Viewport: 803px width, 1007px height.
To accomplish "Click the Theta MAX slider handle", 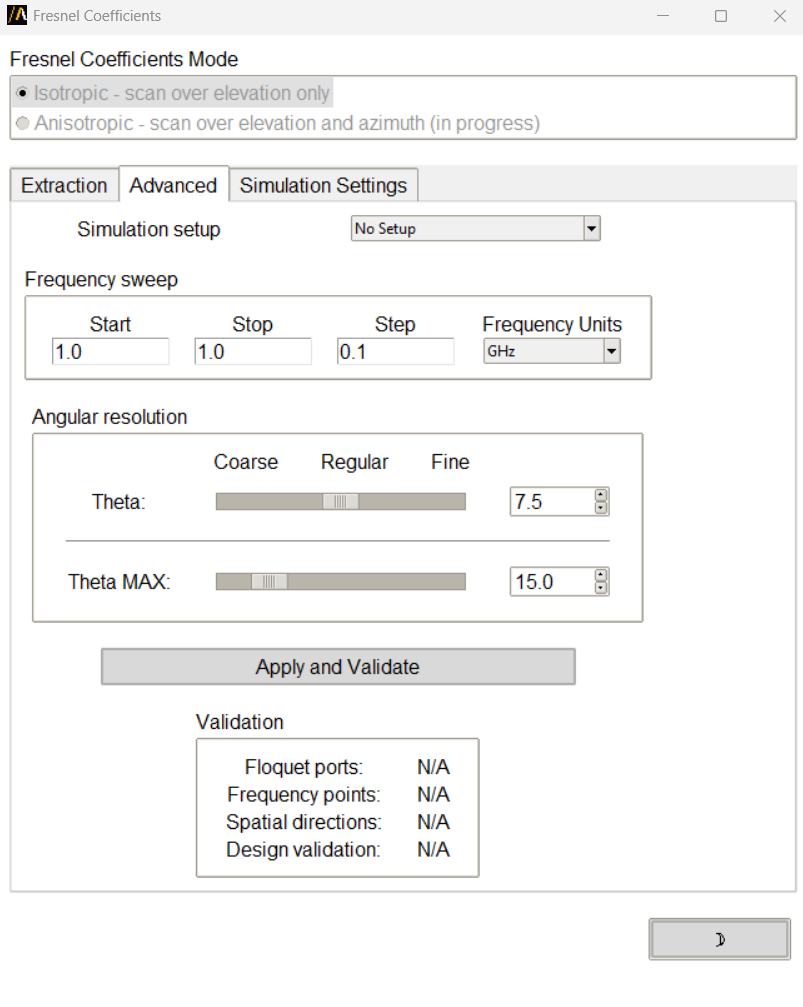I will (x=268, y=582).
